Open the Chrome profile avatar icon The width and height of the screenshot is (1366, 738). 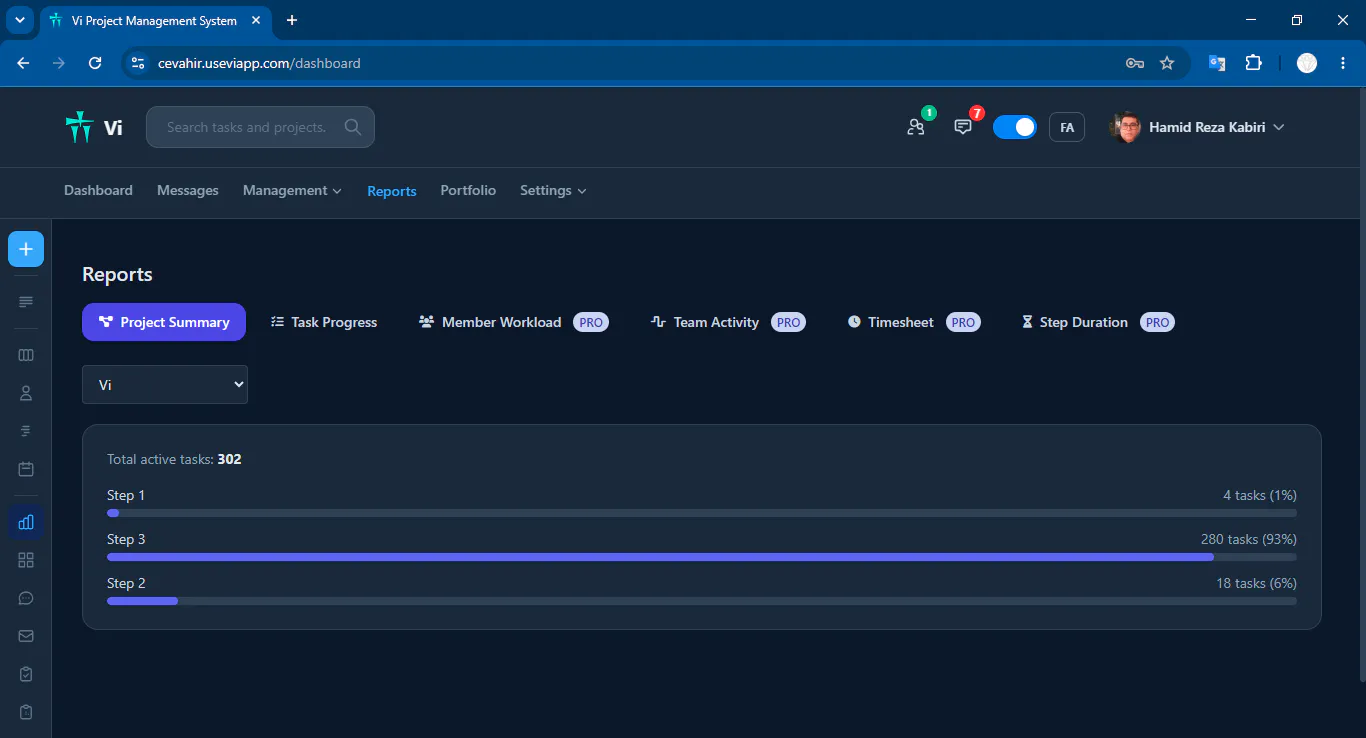click(1307, 63)
